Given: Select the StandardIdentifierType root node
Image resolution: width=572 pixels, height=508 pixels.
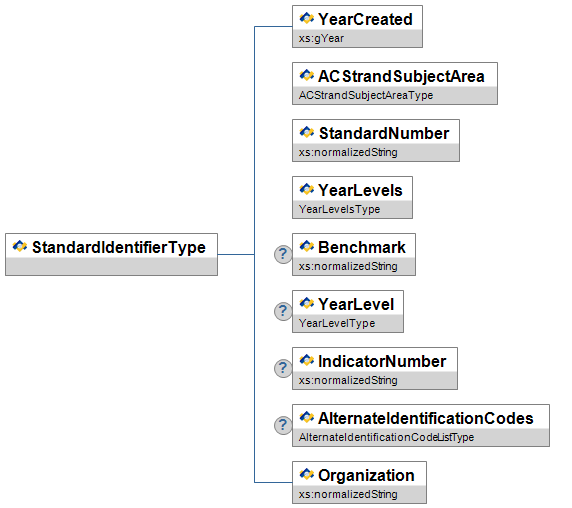Looking at the screenshot, I should tap(112, 255).
